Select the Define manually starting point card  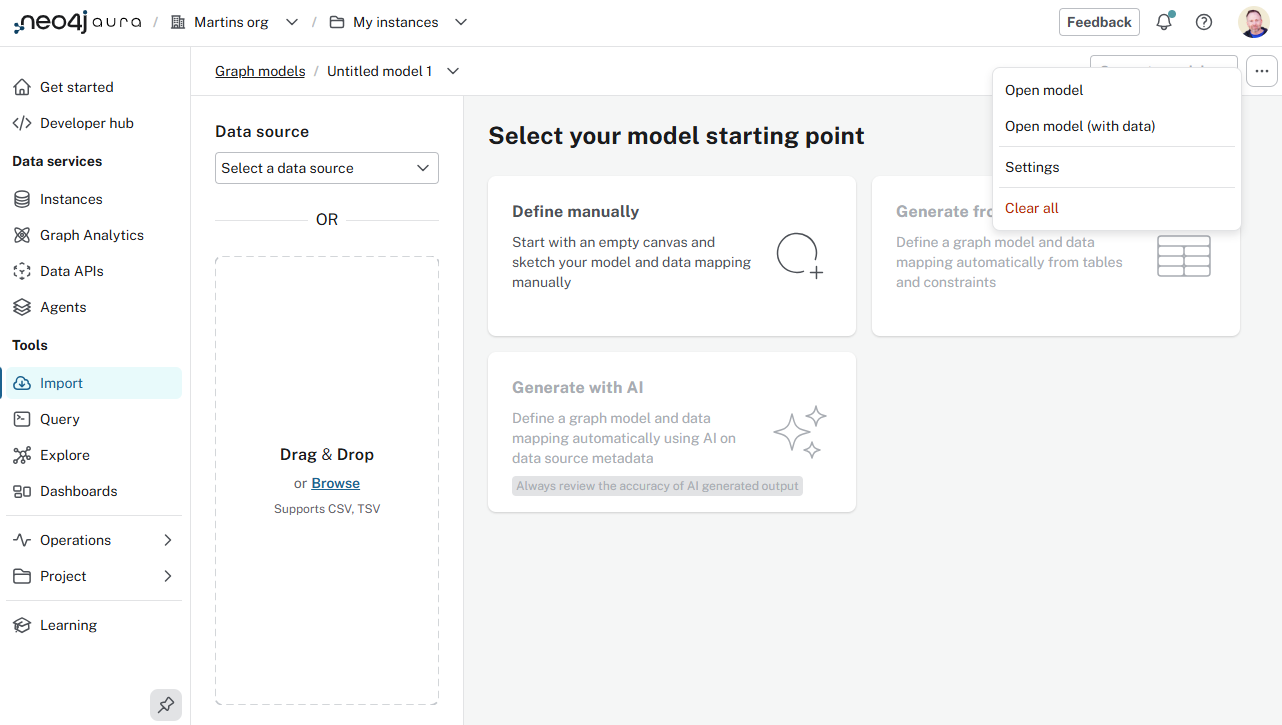671,255
